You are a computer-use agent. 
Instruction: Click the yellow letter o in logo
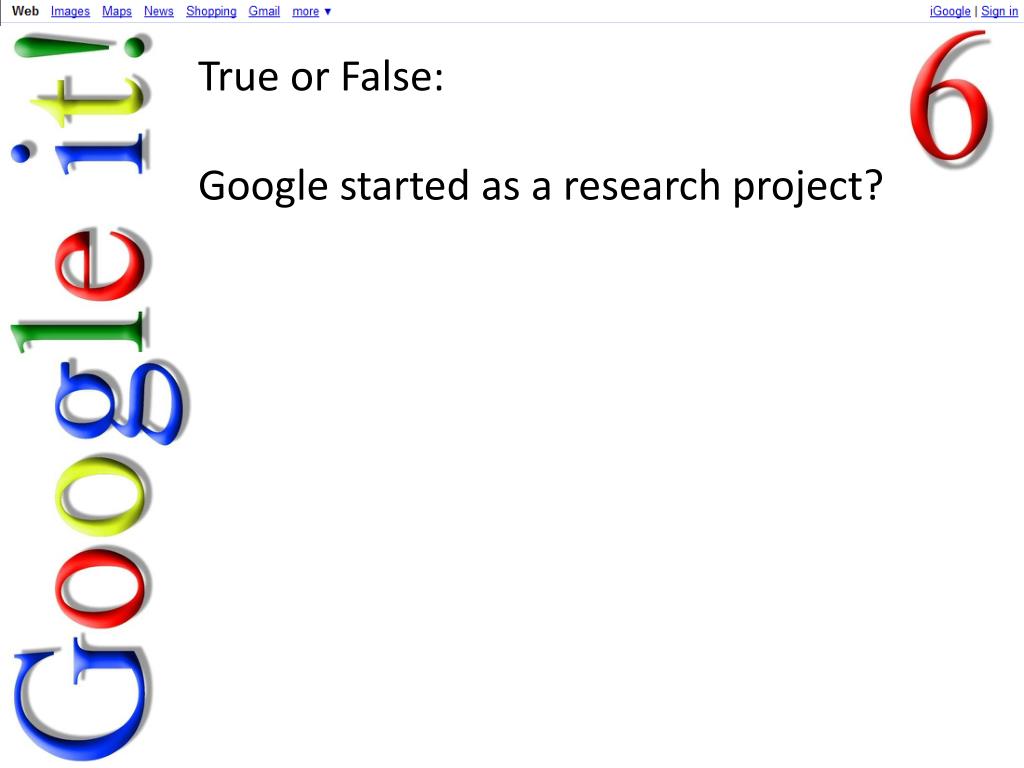click(x=101, y=494)
